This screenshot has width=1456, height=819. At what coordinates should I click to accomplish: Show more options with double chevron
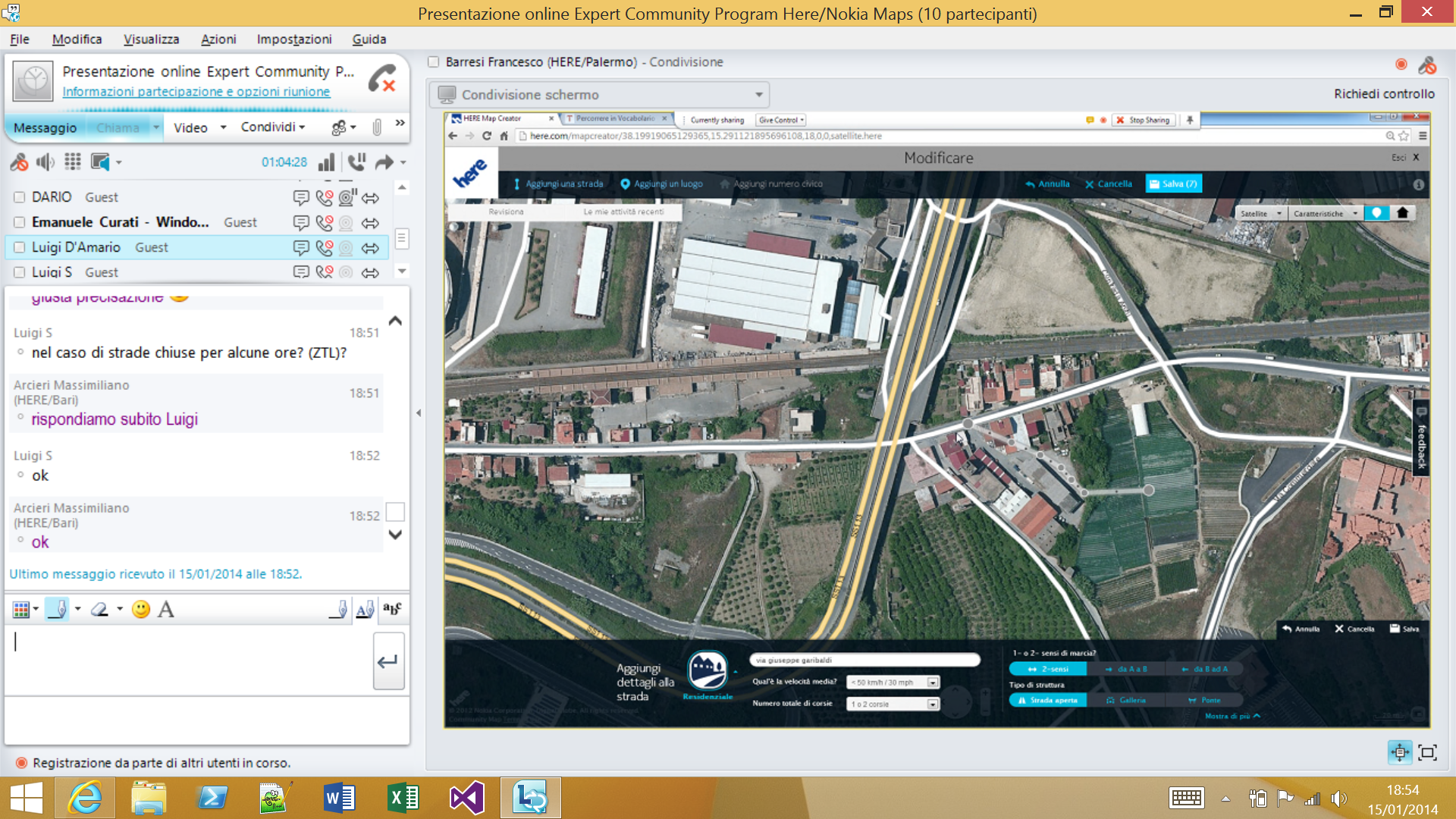point(400,123)
